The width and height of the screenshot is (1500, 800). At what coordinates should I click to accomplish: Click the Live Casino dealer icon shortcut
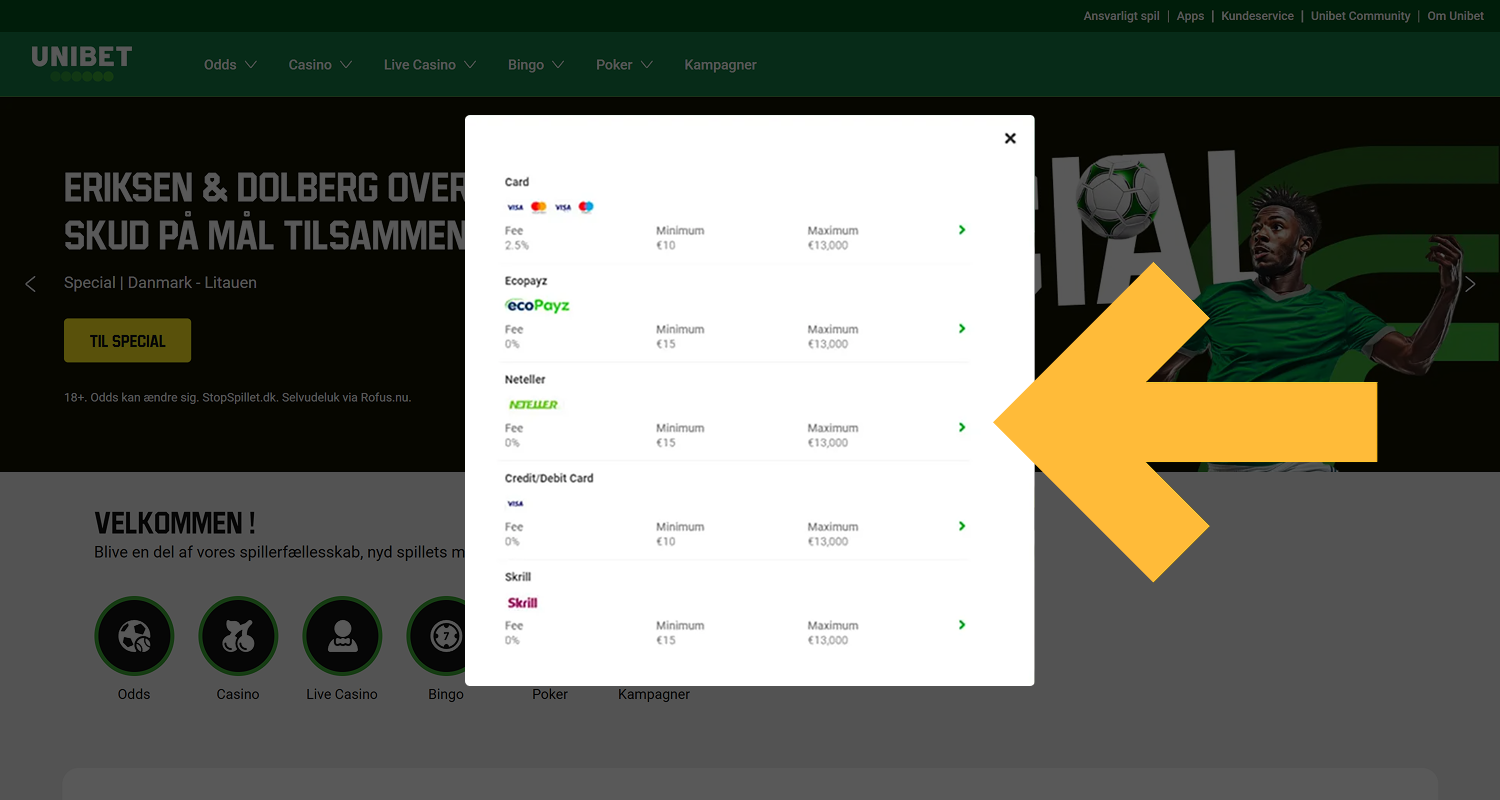coord(342,636)
